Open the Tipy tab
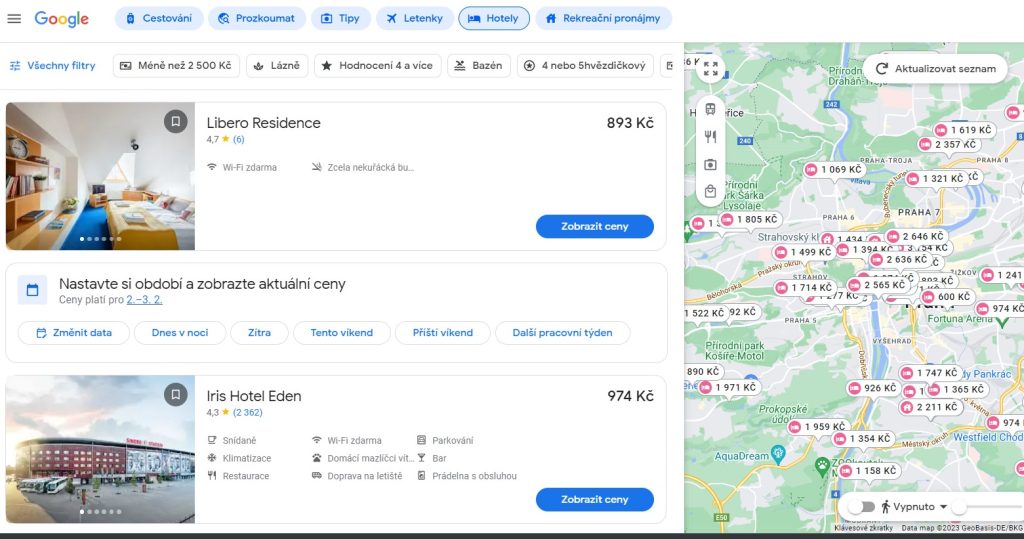Image resolution: width=1024 pixels, height=539 pixels. click(340, 18)
